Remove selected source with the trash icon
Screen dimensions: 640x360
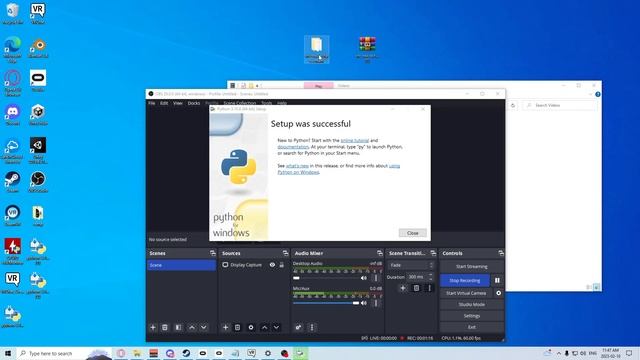(238, 327)
